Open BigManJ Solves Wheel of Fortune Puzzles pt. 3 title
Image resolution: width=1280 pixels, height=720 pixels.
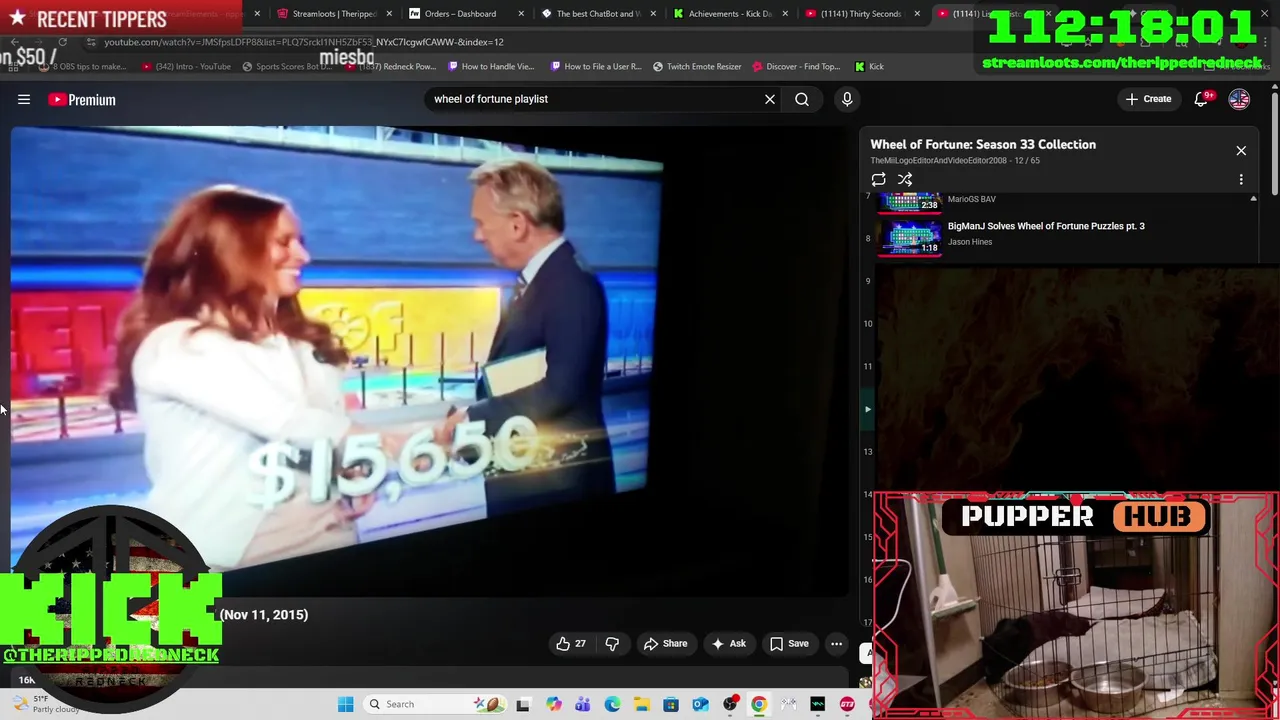[x=1046, y=226]
